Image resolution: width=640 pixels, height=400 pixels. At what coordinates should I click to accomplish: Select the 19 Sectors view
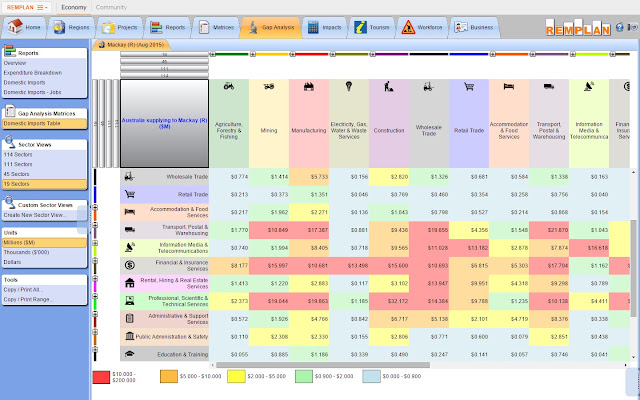(x=44, y=184)
